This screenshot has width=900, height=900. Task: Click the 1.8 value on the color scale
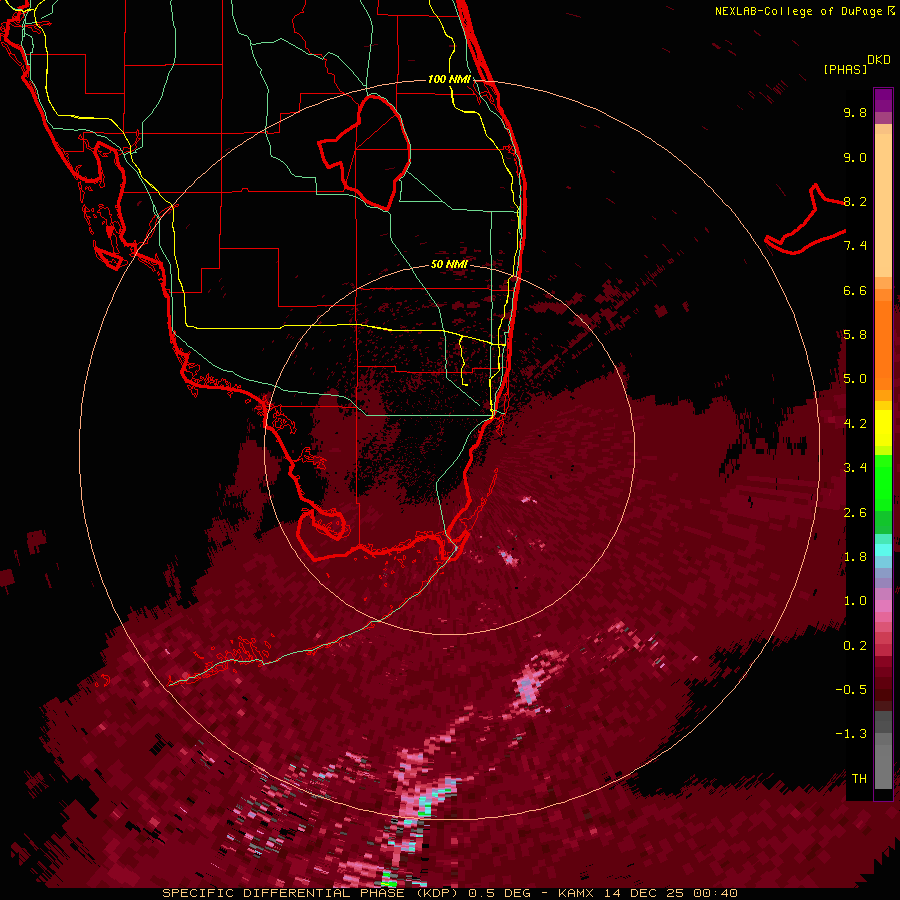[x=855, y=557]
